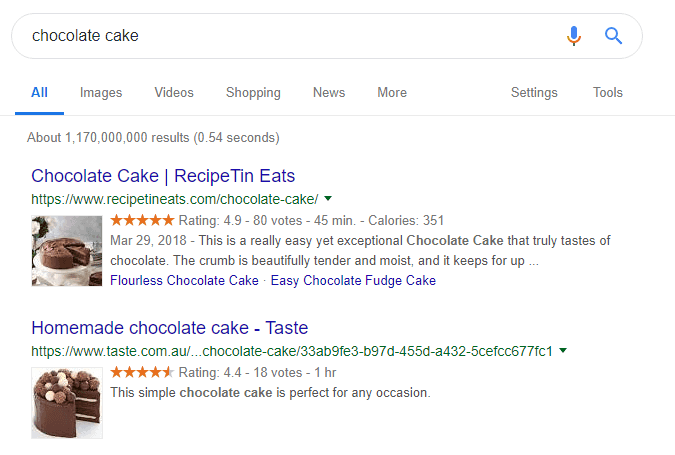Click the RecipeTin Eats cake thumbnail
The height and width of the screenshot is (455, 675).
pos(67,250)
